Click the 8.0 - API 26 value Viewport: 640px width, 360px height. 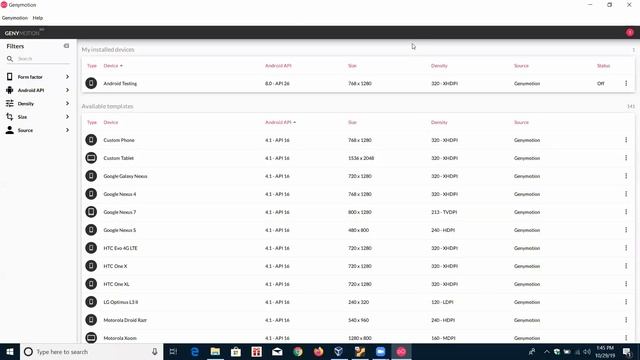[x=277, y=84]
